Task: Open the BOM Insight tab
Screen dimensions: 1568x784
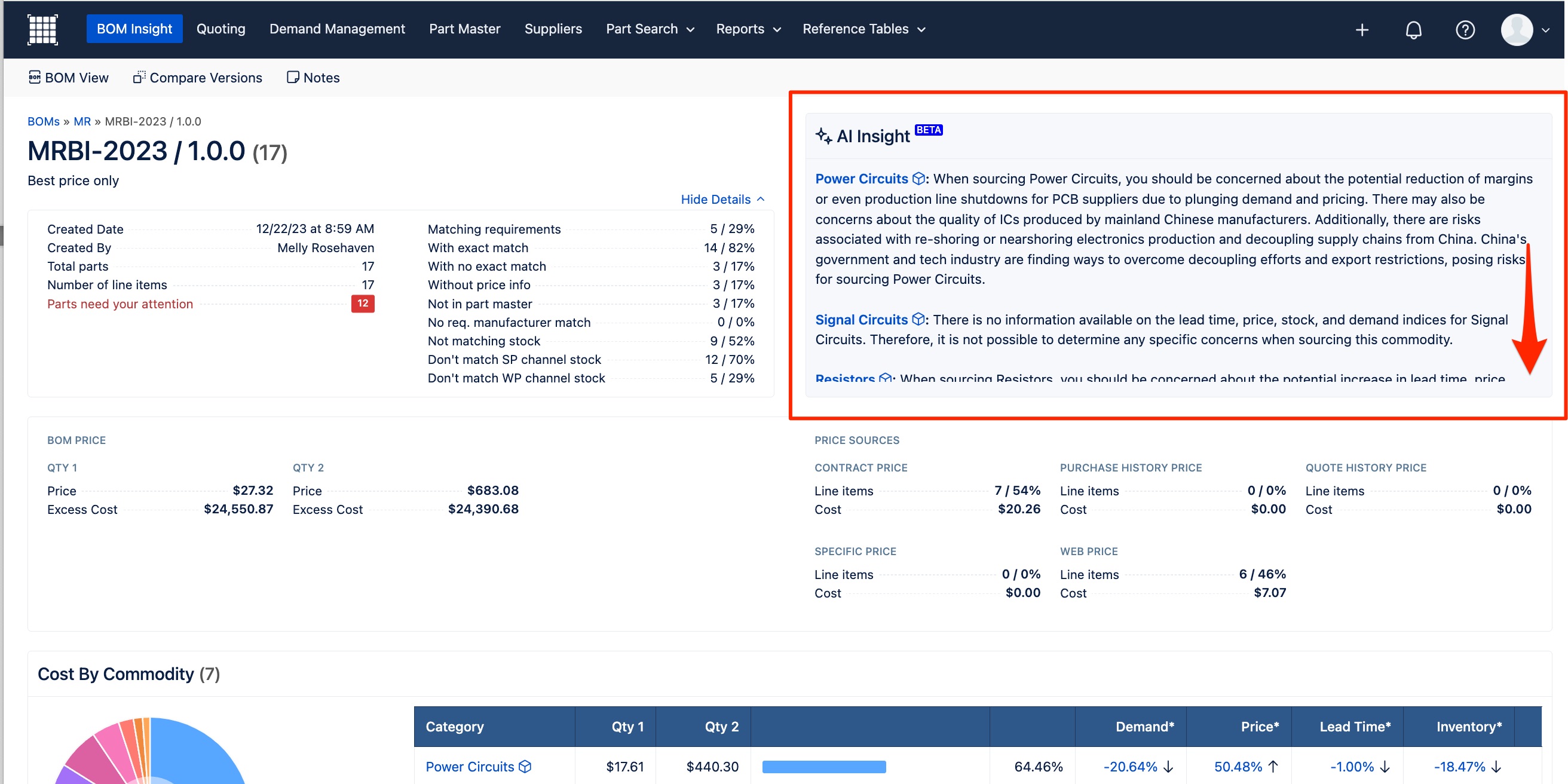Action: point(134,29)
